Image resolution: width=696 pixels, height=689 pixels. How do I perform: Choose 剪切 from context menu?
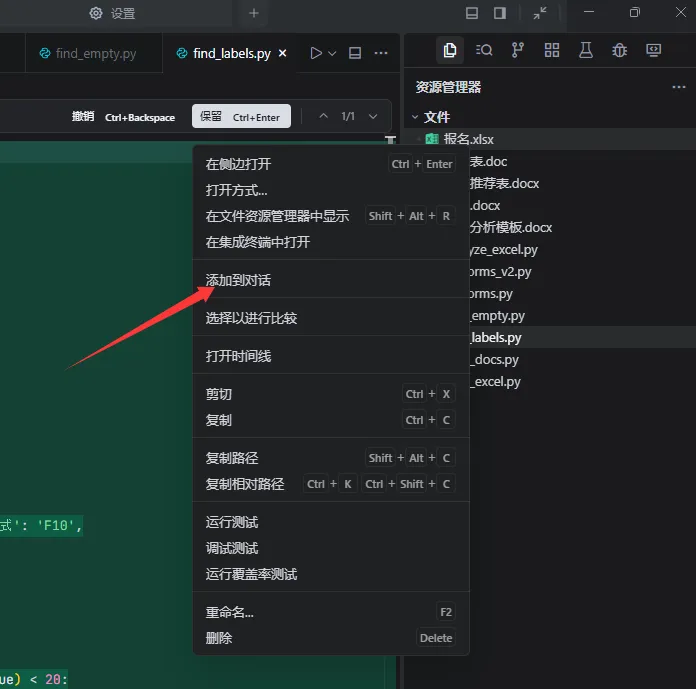[x=331, y=394]
